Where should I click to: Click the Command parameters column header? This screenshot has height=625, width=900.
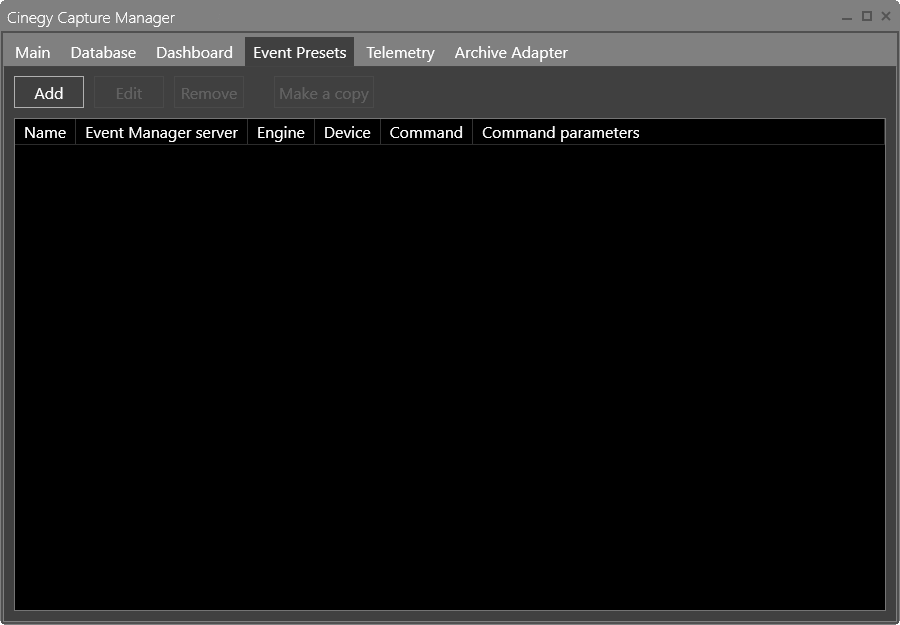click(558, 131)
